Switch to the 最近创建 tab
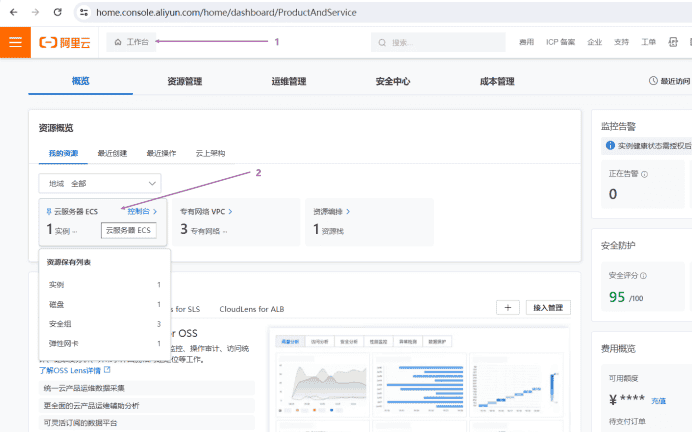 pyautogui.click(x=112, y=153)
